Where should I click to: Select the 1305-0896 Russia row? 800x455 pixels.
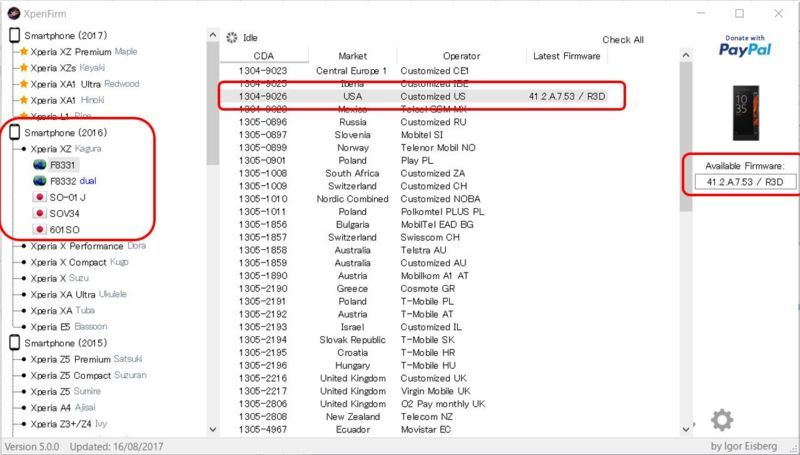click(x=414, y=122)
